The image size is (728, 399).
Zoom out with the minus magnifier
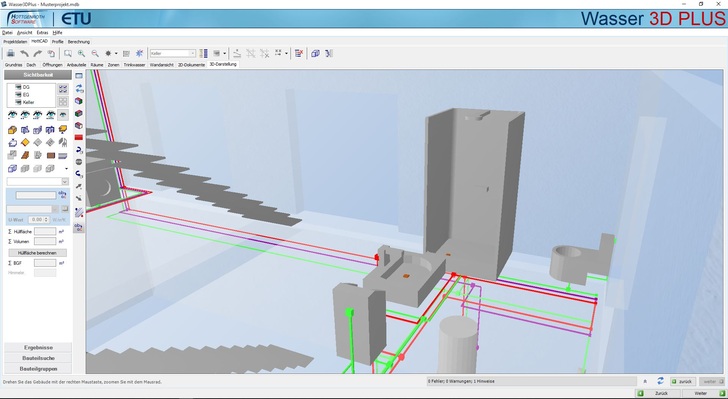95,53
